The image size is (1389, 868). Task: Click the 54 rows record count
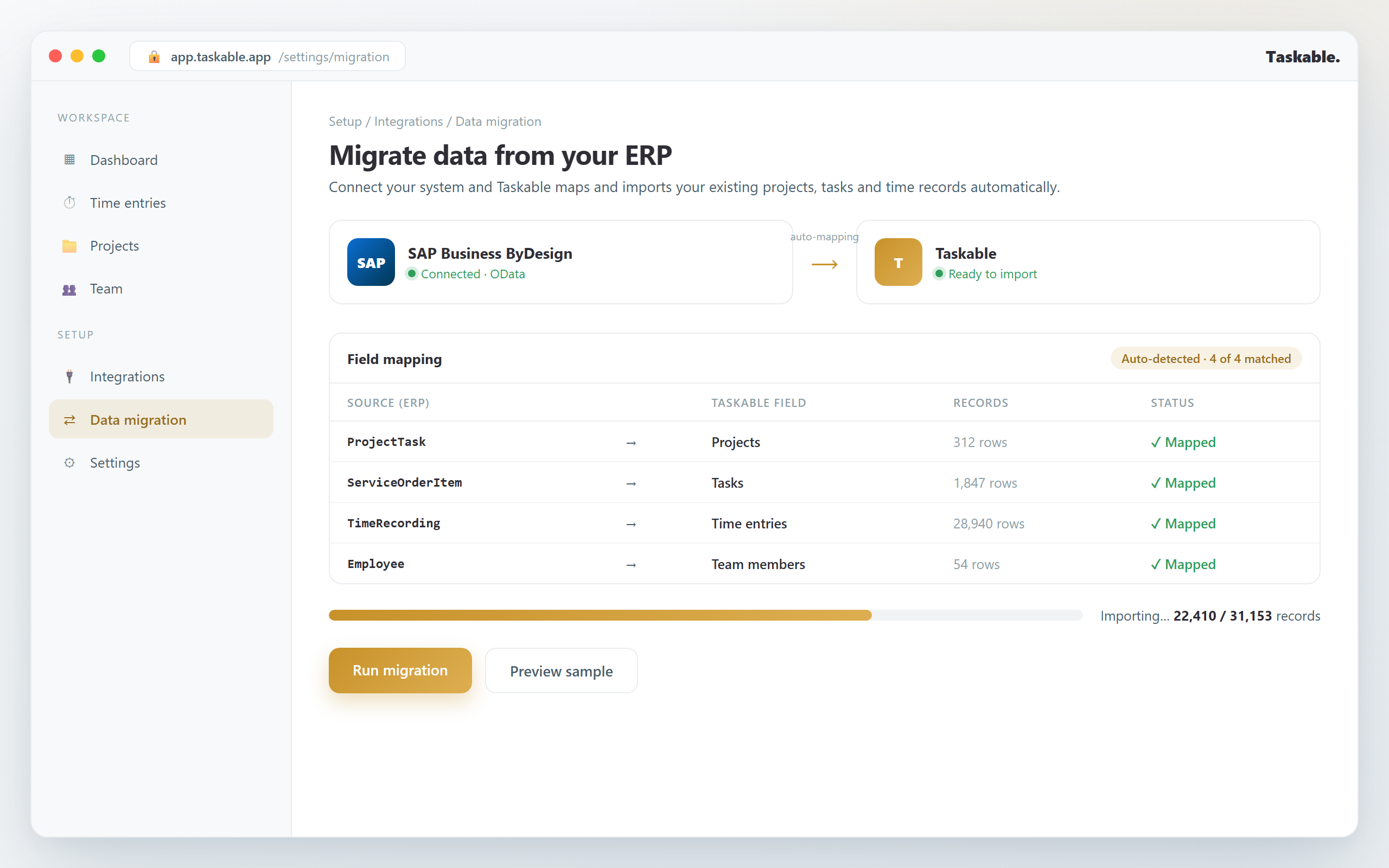click(x=976, y=564)
